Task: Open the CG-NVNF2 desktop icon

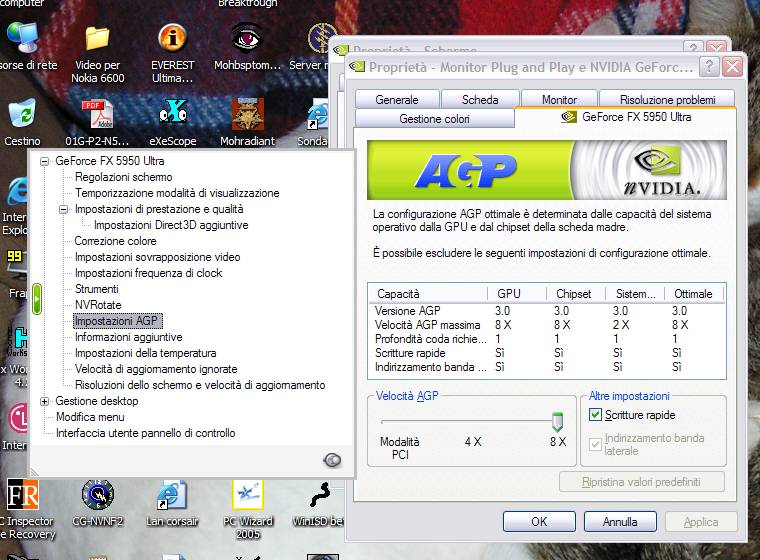Action: (x=97, y=495)
